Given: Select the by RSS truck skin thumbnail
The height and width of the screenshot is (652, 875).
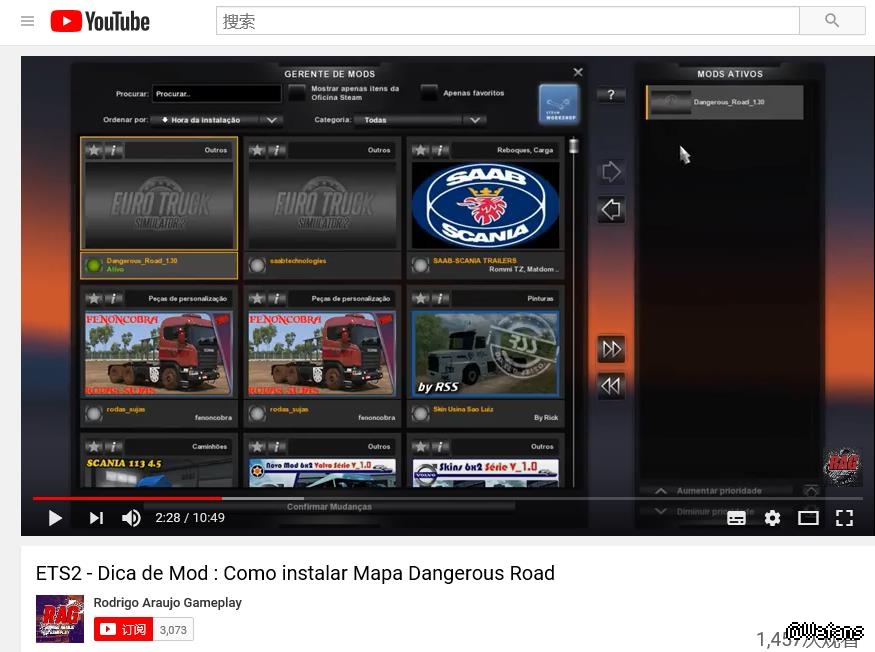Looking at the screenshot, I should (x=485, y=354).
